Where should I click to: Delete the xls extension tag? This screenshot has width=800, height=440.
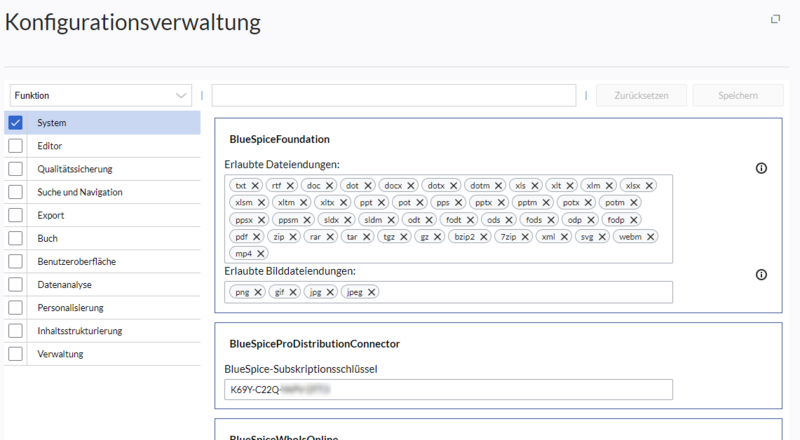[535, 186]
